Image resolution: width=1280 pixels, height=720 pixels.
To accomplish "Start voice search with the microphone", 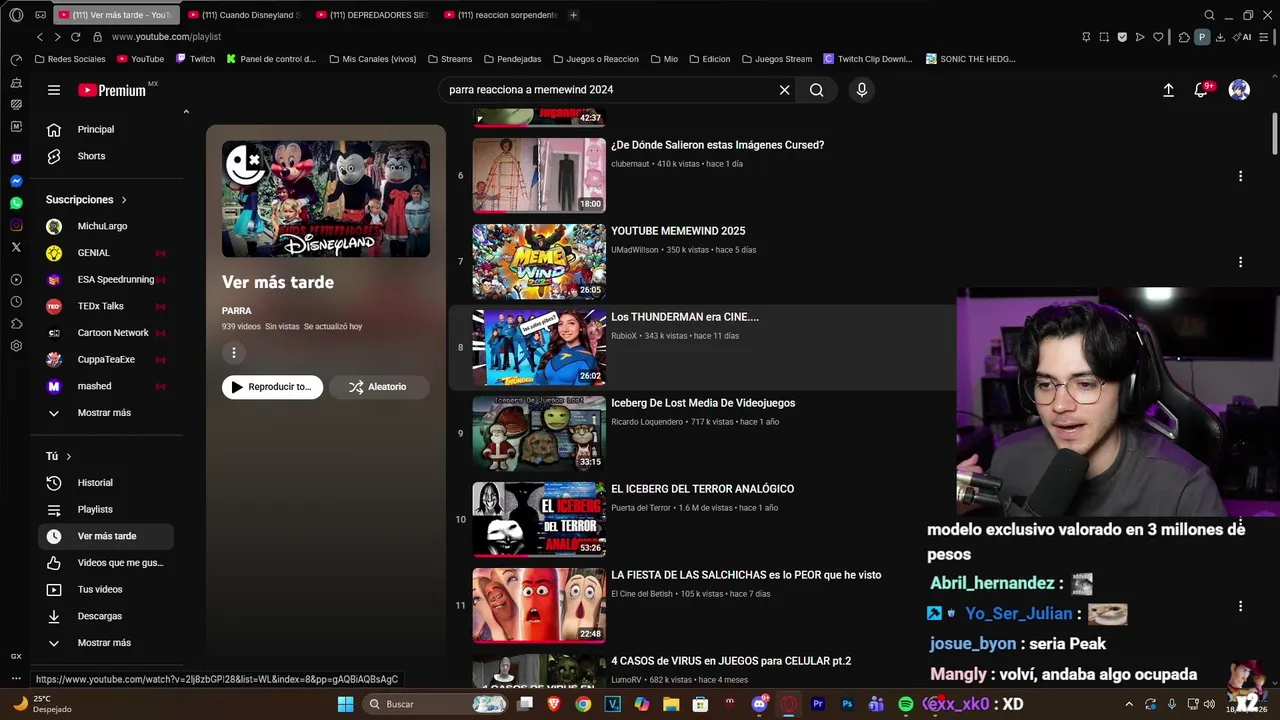I will 862,90.
